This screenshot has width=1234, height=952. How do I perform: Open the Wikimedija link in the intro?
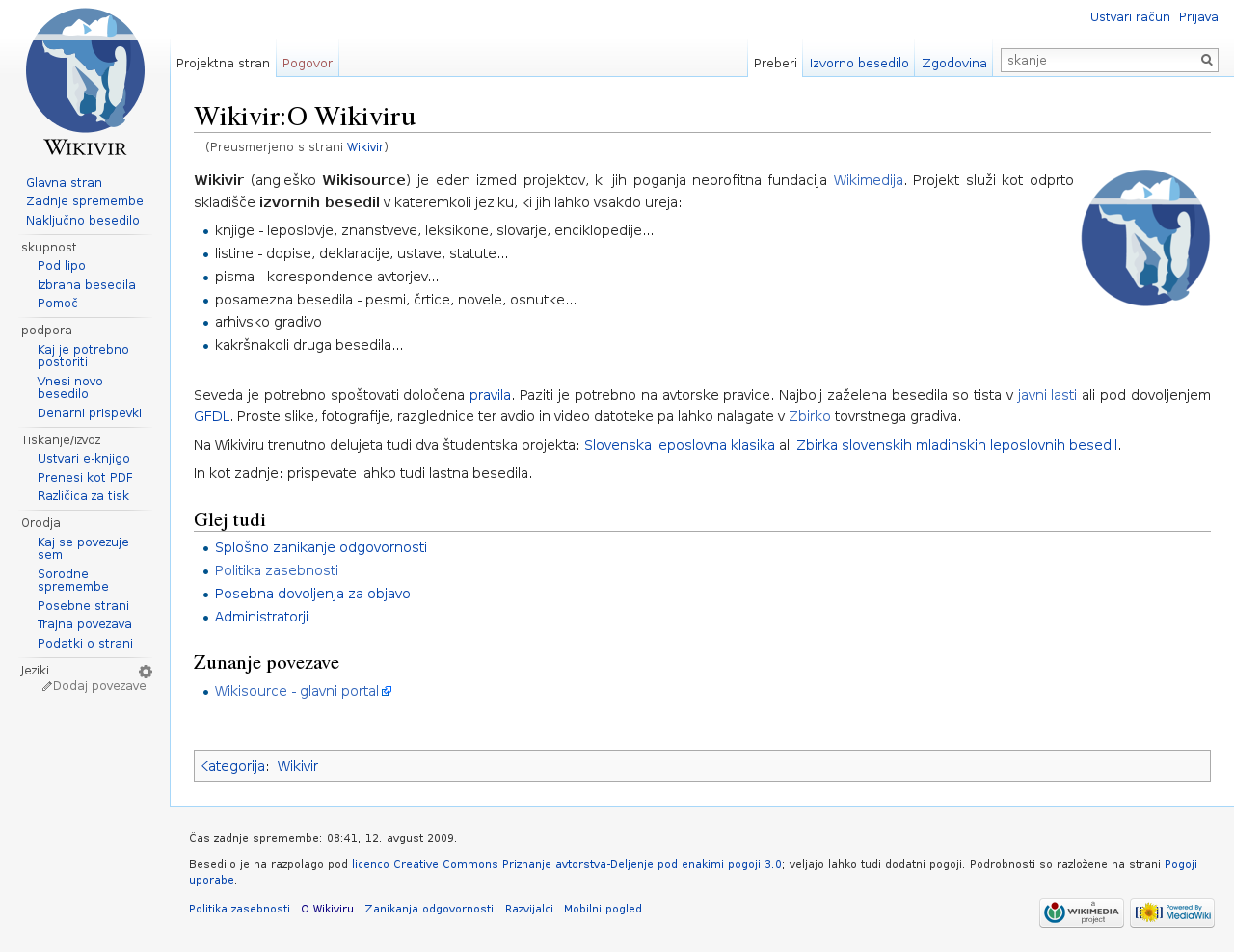pyautogui.click(x=868, y=180)
